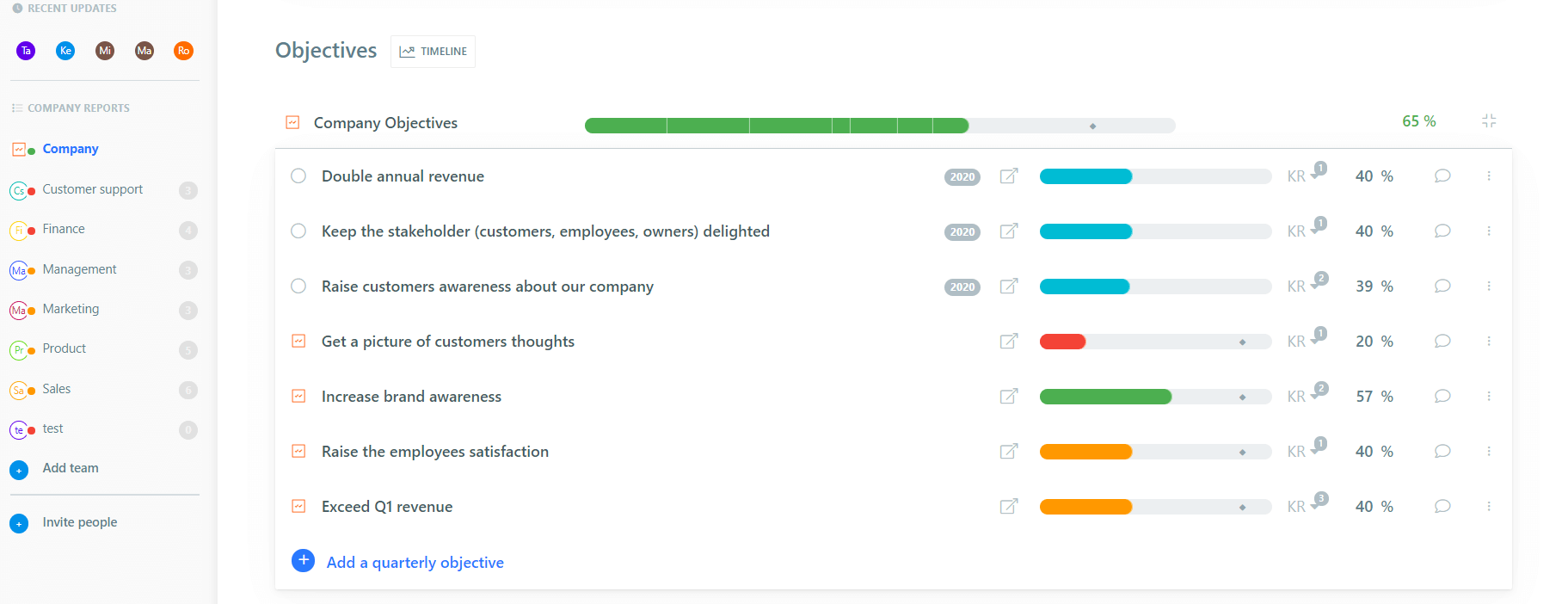Open the comment bubble for Exceed Q1 revenue

[x=1442, y=507]
